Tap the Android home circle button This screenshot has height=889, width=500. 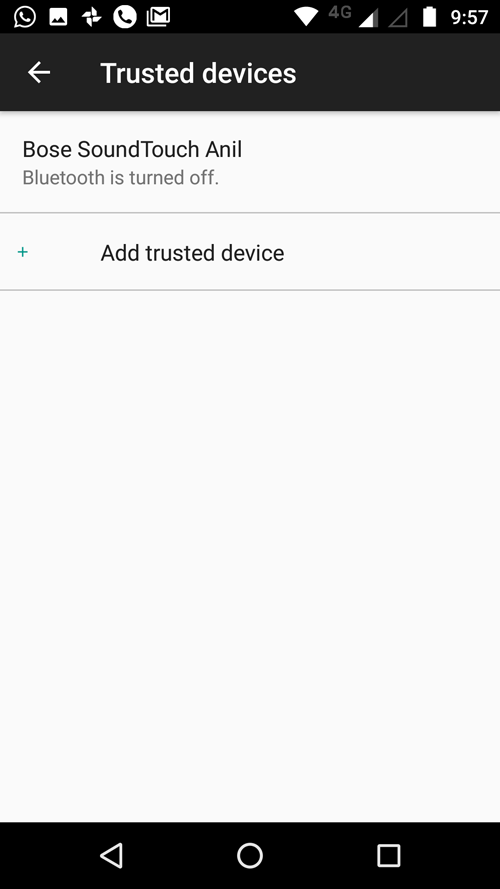click(x=250, y=855)
